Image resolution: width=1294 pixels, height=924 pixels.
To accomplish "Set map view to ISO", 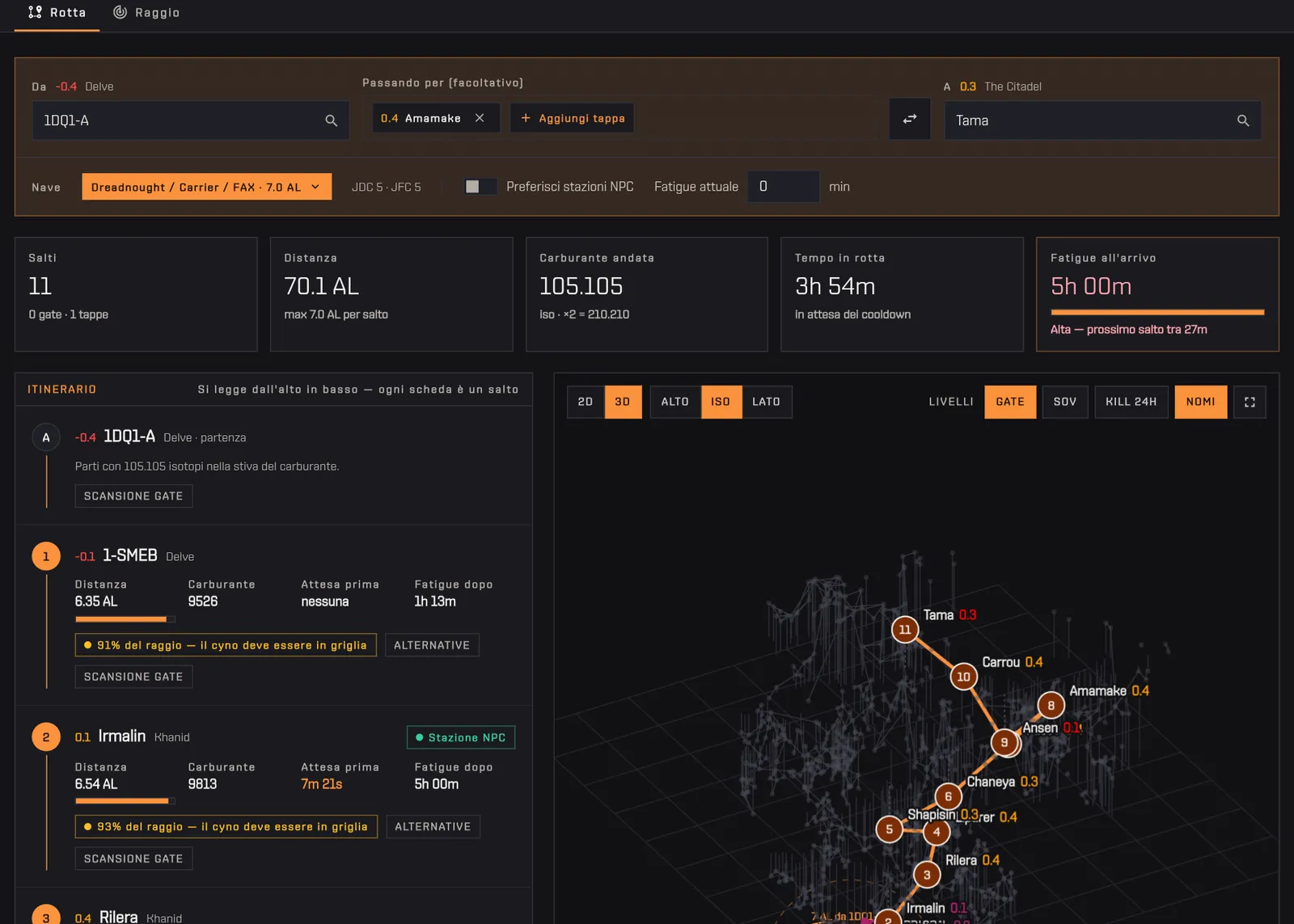I will (x=721, y=402).
